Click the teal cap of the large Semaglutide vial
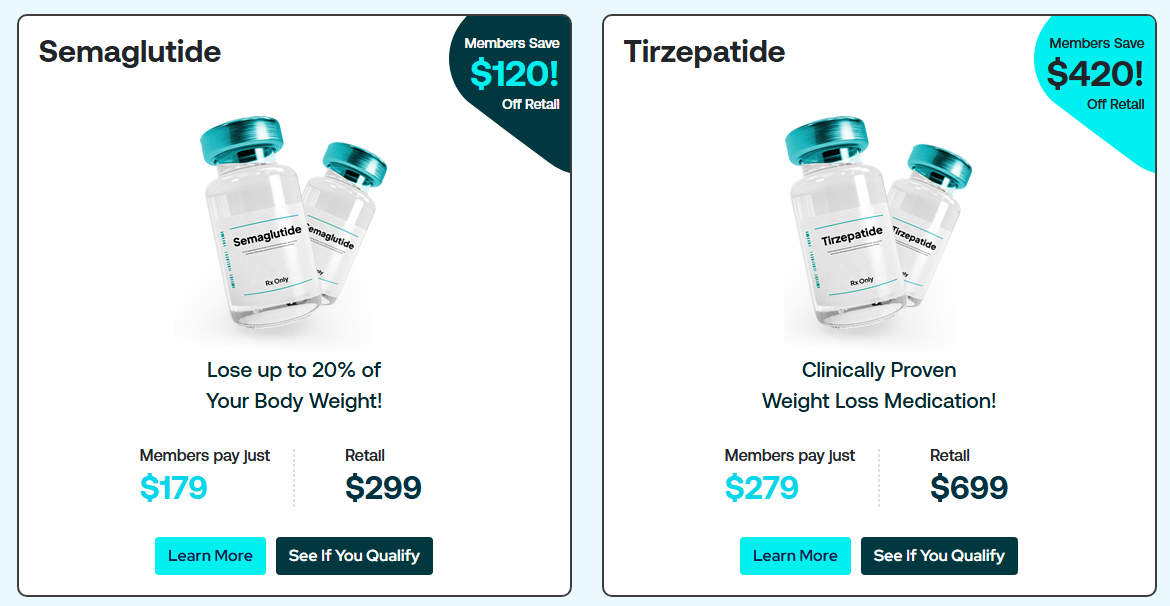 click(240, 140)
